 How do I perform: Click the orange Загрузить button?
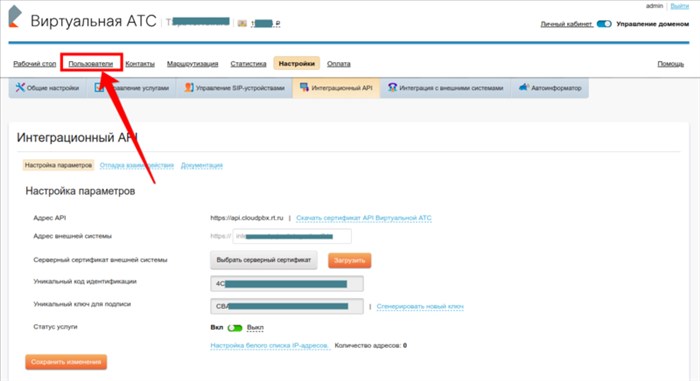pos(350,260)
